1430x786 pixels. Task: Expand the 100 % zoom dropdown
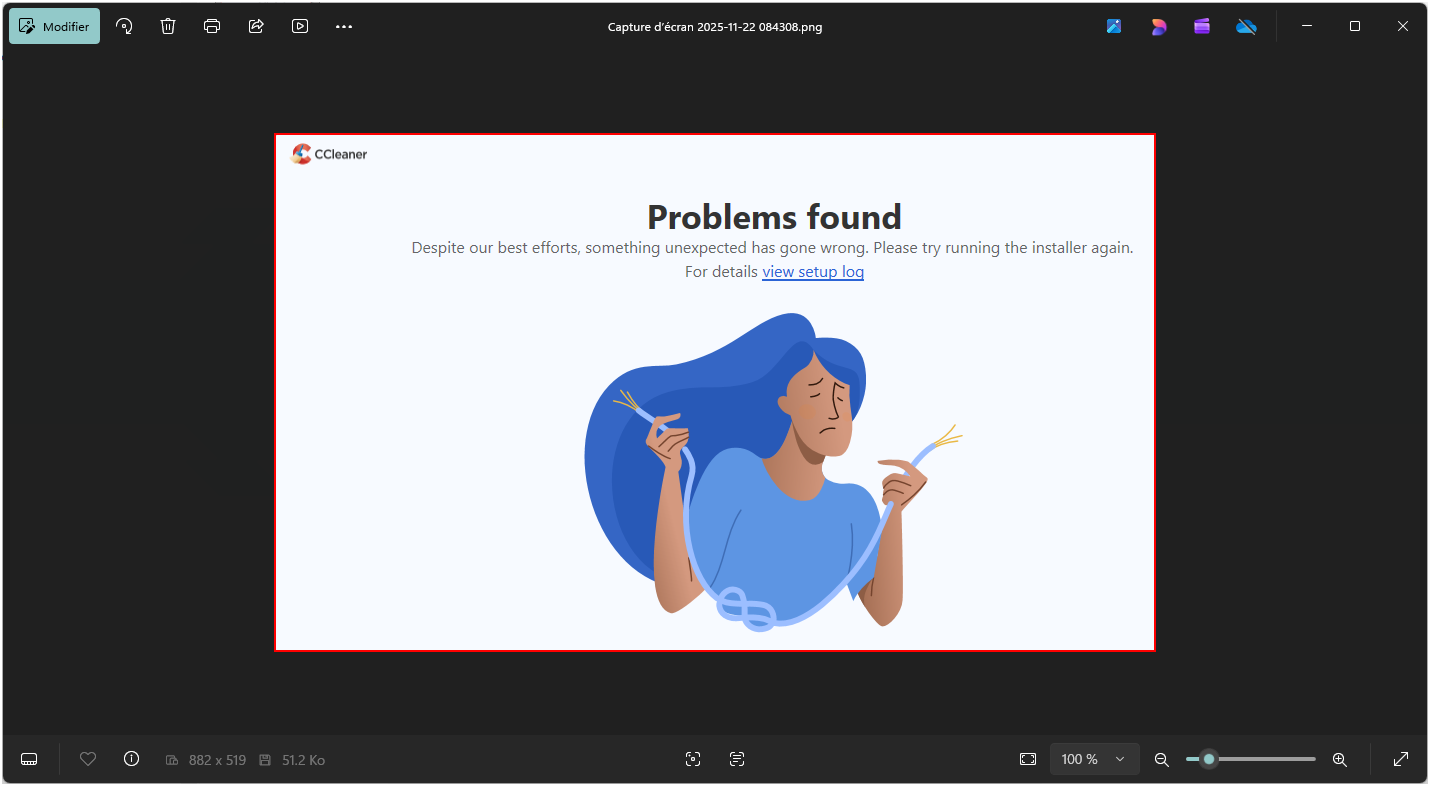(x=1120, y=759)
